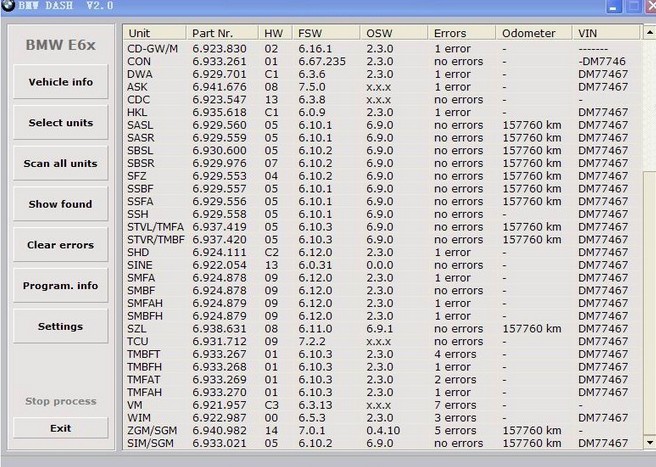
Task: Open the Vehicle info page
Action: (61, 82)
